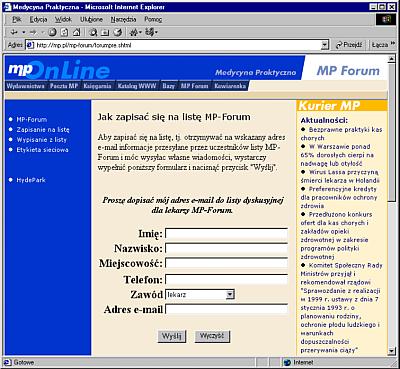The image size is (400, 369).
Task: Click the Zapisanie na listę link
Action: coord(43,130)
